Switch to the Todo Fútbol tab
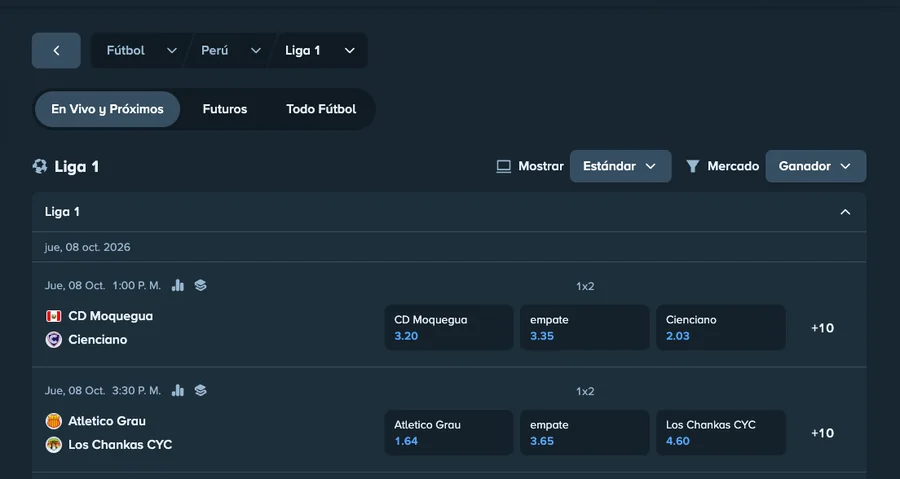The height and width of the screenshot is (479, 900). click(321, 109)
